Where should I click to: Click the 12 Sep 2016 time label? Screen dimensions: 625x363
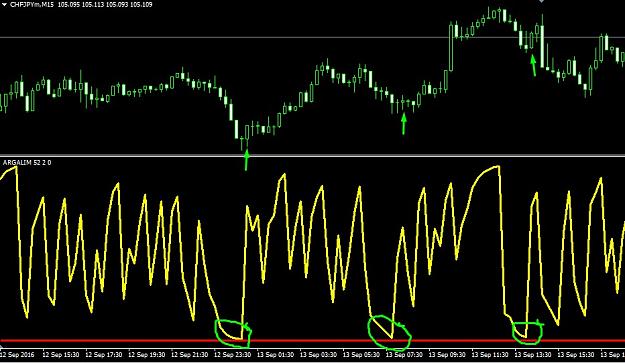point(17,354)
